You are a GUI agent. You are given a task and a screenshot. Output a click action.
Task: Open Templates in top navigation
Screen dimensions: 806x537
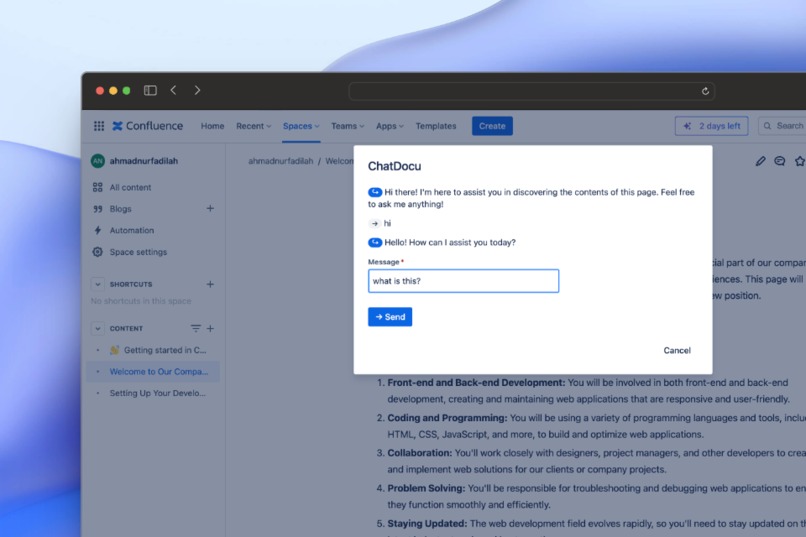click(x=436, y=126)
